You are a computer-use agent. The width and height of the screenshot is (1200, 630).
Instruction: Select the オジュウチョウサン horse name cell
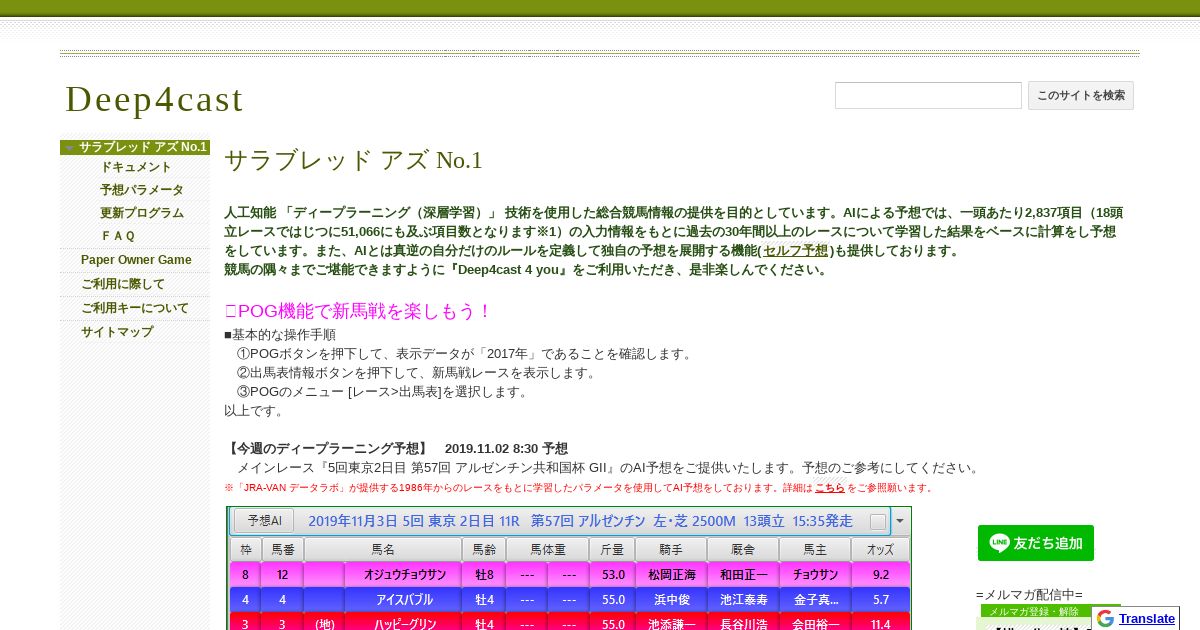pyautogui.click(x=403, y=575)
